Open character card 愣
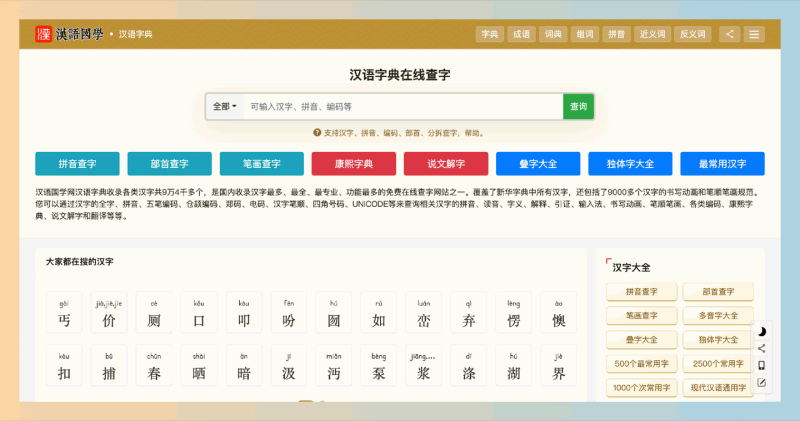Screen dimensions: 800x421 pyautogui.click(x=514, y=312)
